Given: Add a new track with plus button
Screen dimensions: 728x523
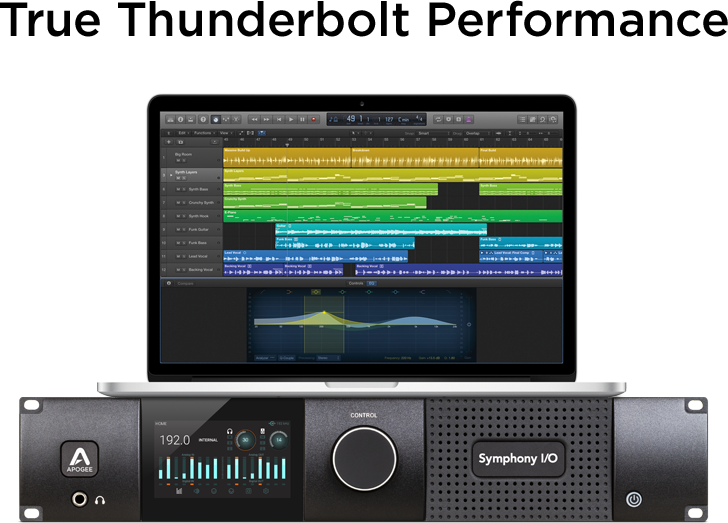Looking at the screenshot, I should click(x=169, y=142).
